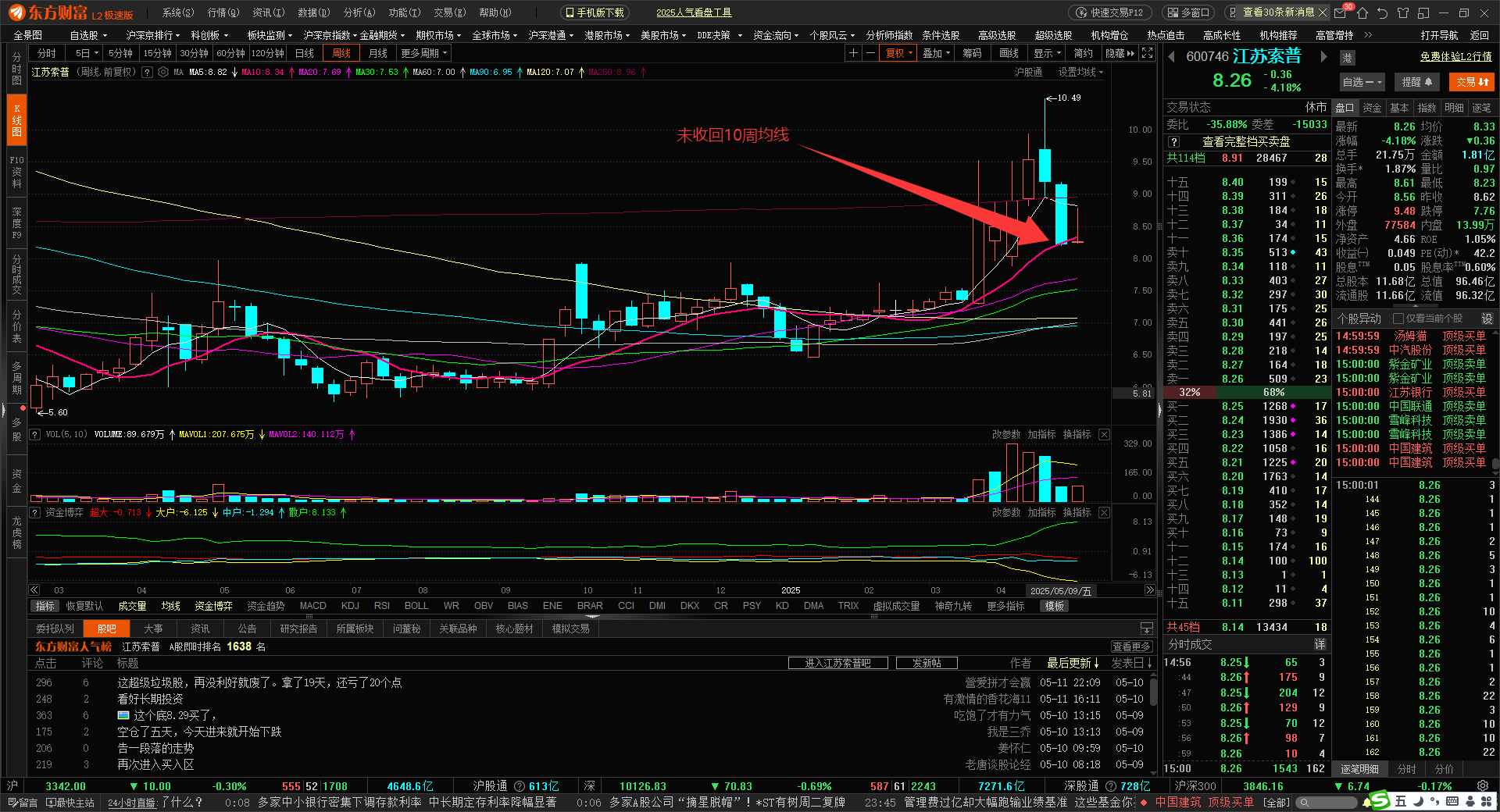Go to next stock with right arrow
Viewport: 1500px width, 812px height.
click(x=1323, y=56)
